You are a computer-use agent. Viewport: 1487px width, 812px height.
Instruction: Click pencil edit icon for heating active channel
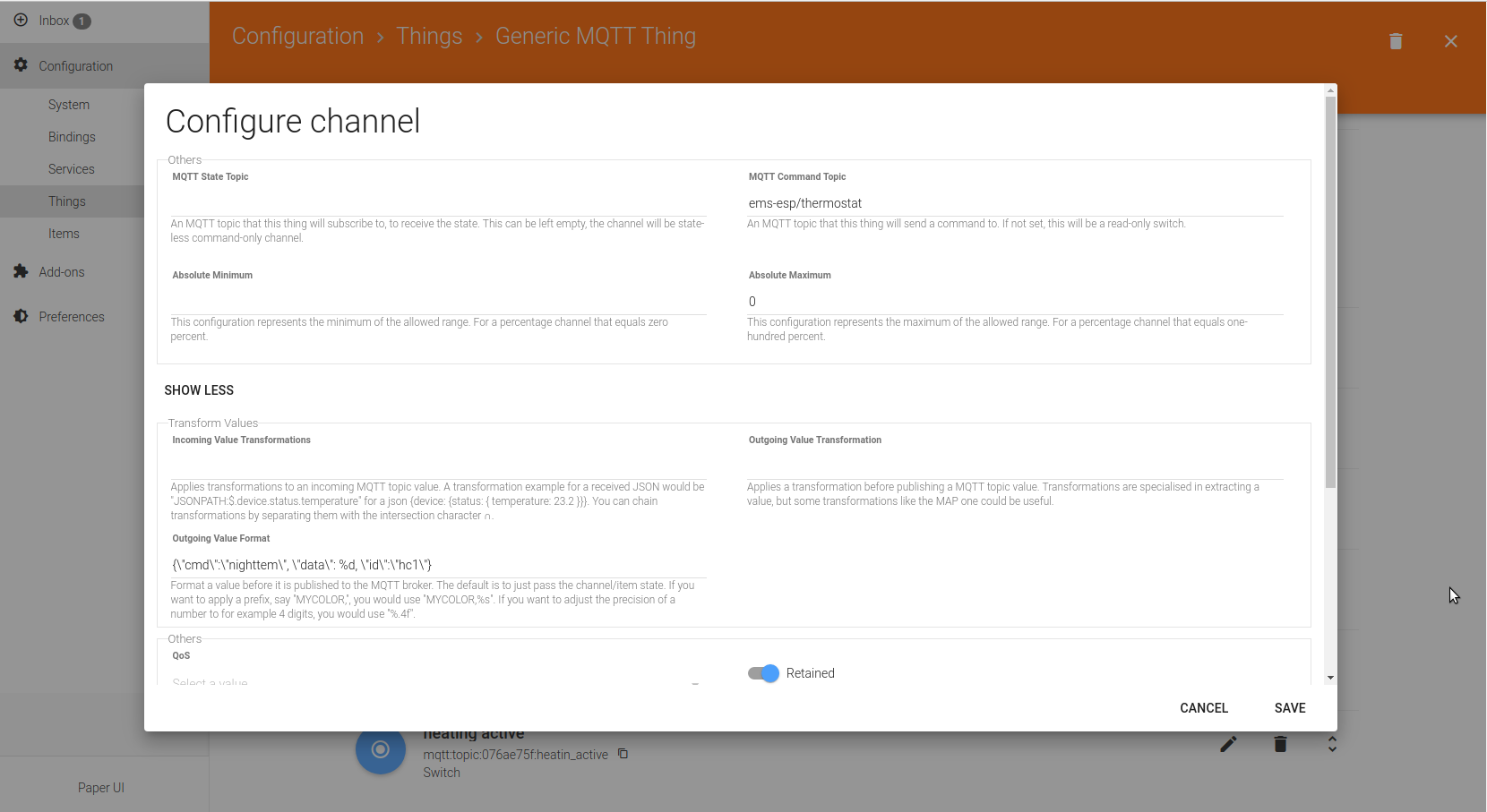(x=1228, y=744)
